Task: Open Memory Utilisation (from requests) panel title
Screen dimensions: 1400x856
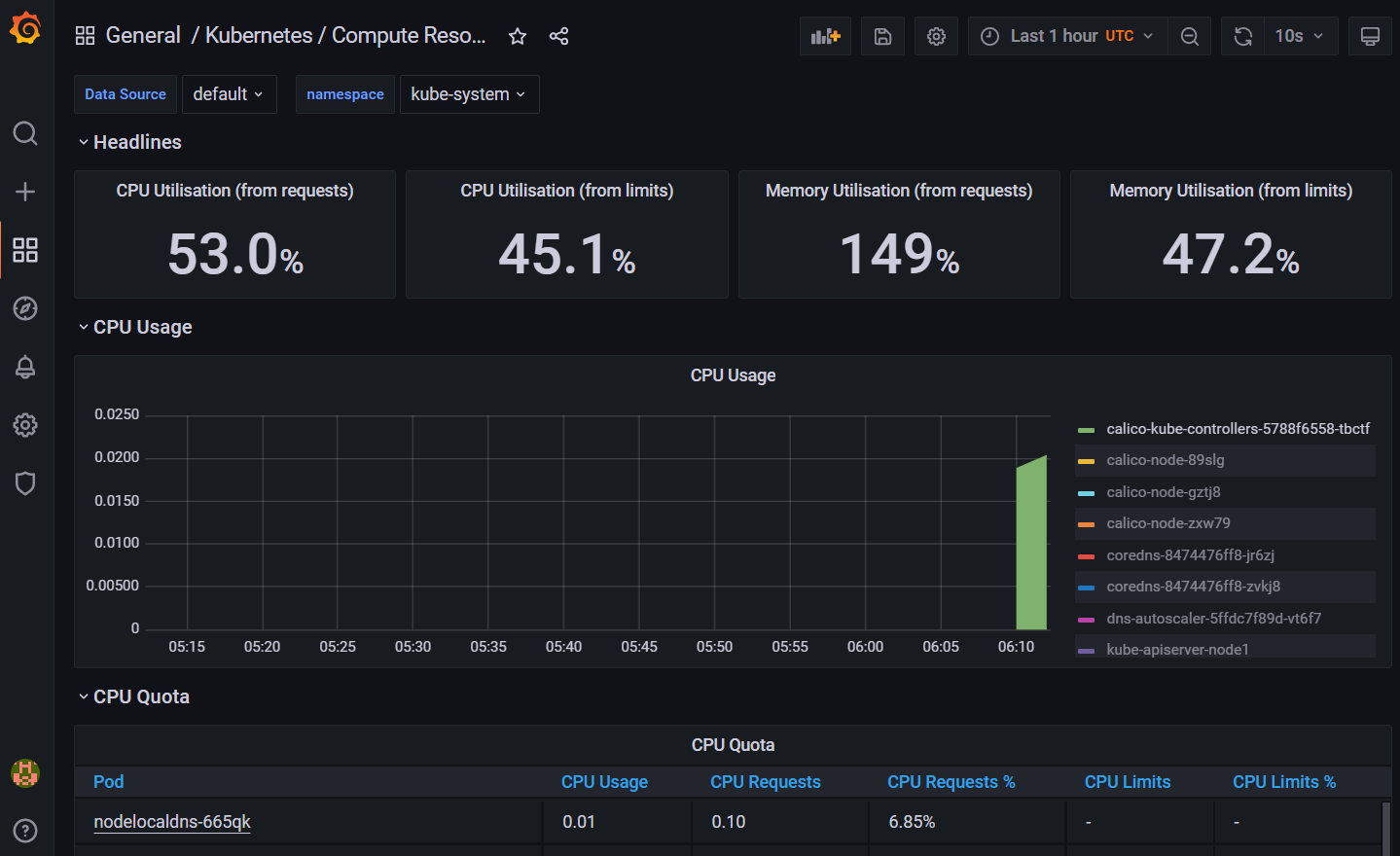Action: [899, 191]
